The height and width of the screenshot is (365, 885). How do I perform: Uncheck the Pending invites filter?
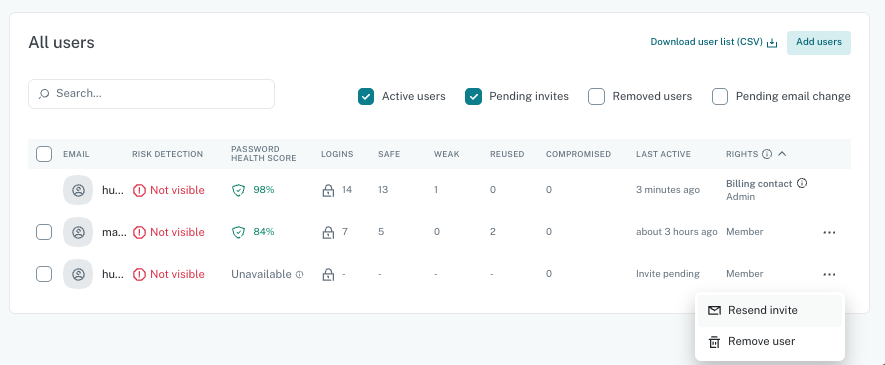[x=473, y=97]
